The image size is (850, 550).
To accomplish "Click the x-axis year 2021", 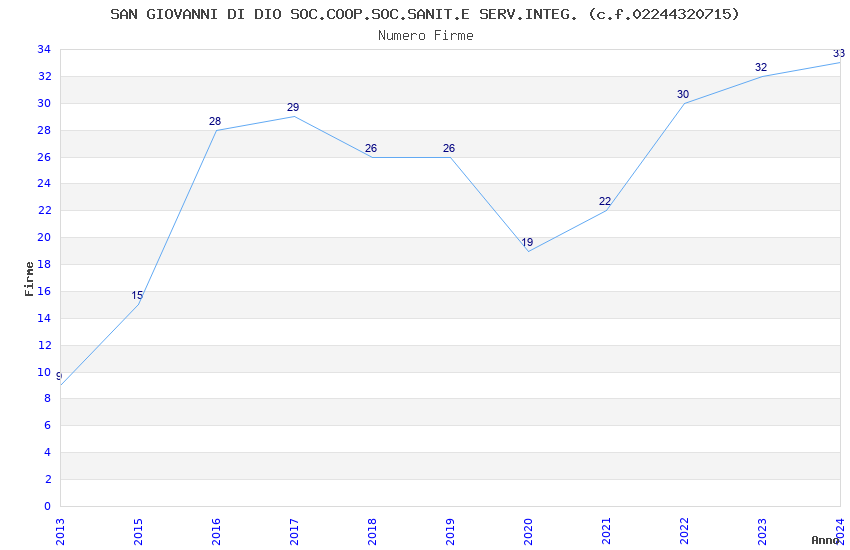I will click(x=607, y=532).
